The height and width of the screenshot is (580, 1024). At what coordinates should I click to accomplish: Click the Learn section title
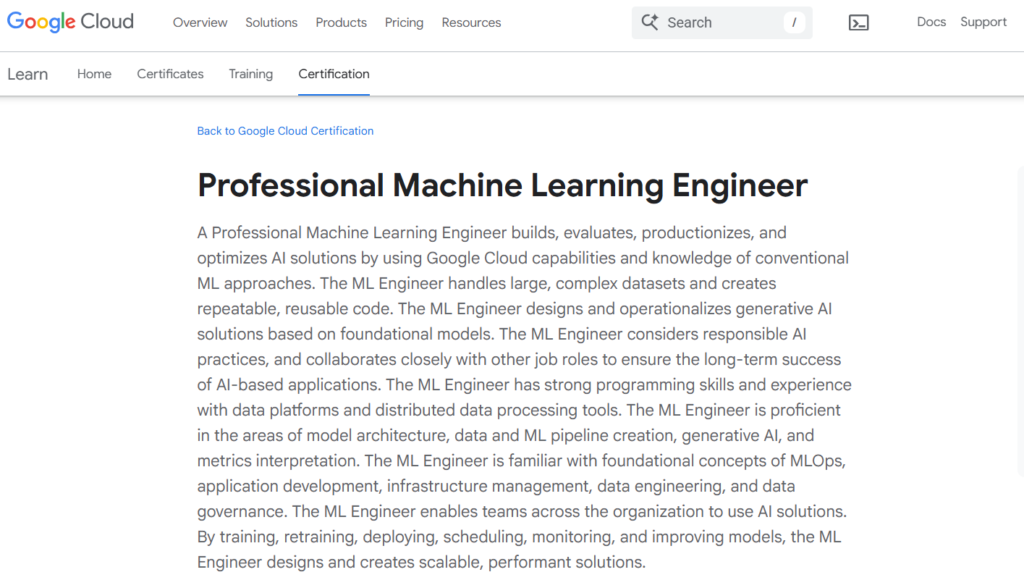pos(27,74)
